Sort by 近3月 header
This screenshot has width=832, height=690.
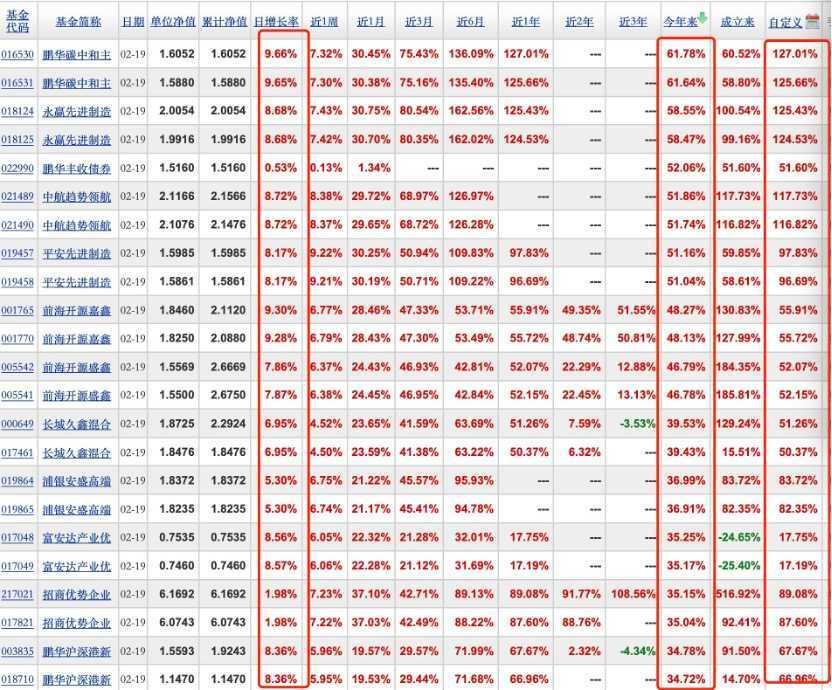click(x=419, y=22)
